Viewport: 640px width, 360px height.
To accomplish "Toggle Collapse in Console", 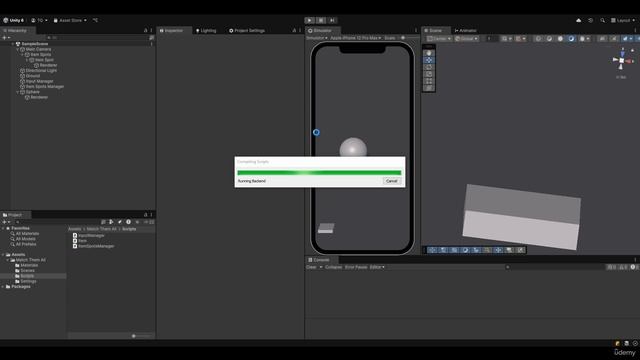I will pos(333,267).
